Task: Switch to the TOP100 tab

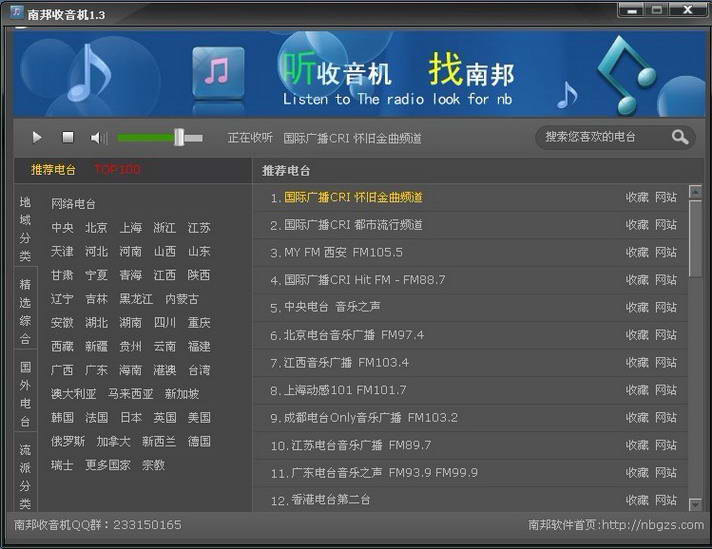Action: 117,169
